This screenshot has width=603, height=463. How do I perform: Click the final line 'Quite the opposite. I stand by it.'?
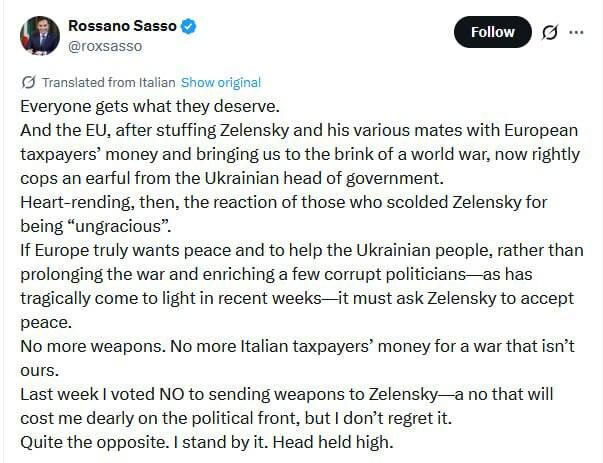(207, 442)
